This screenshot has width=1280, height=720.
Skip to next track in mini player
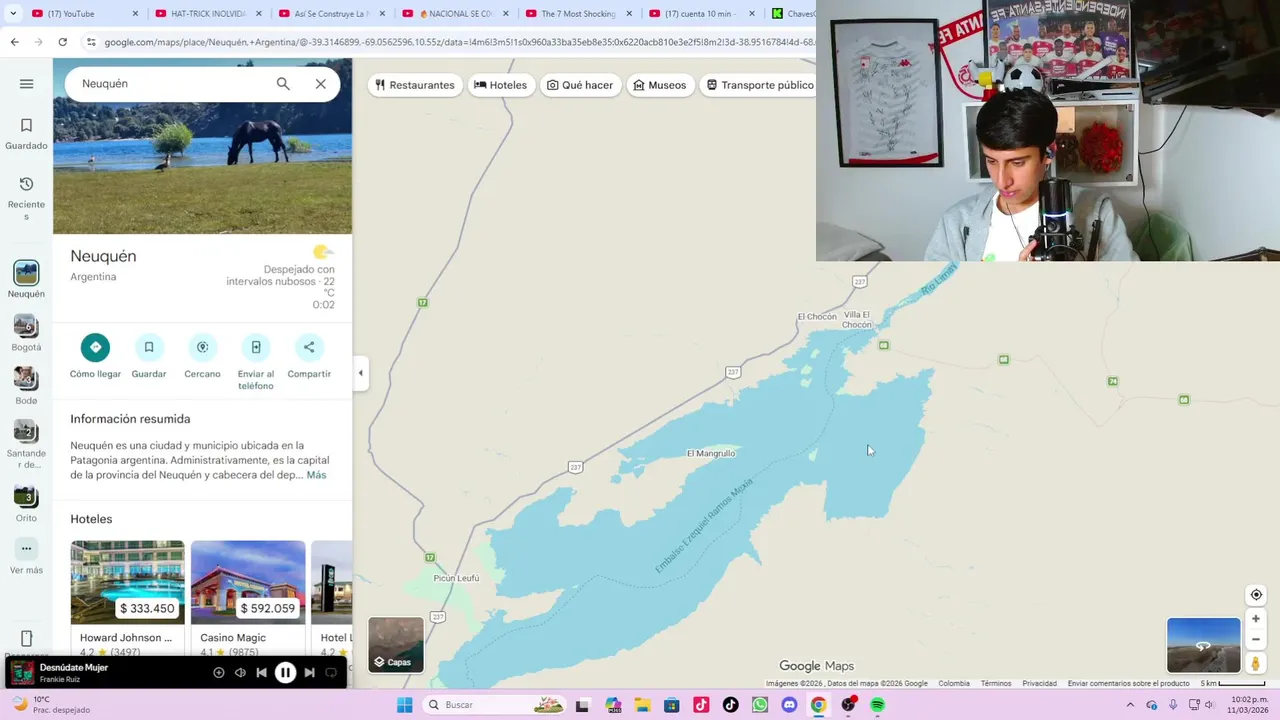point(309,673)
